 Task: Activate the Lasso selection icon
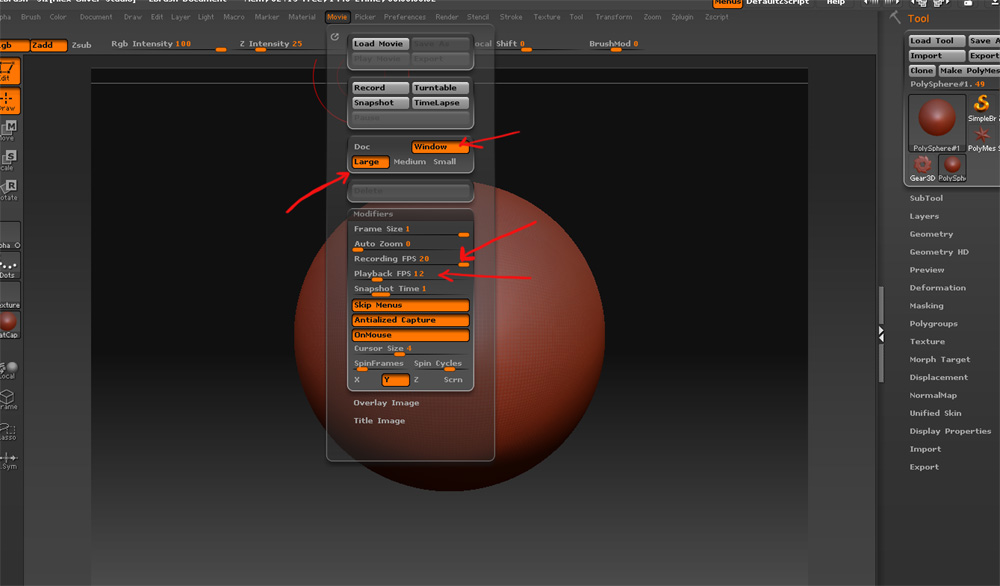point(8,430)
